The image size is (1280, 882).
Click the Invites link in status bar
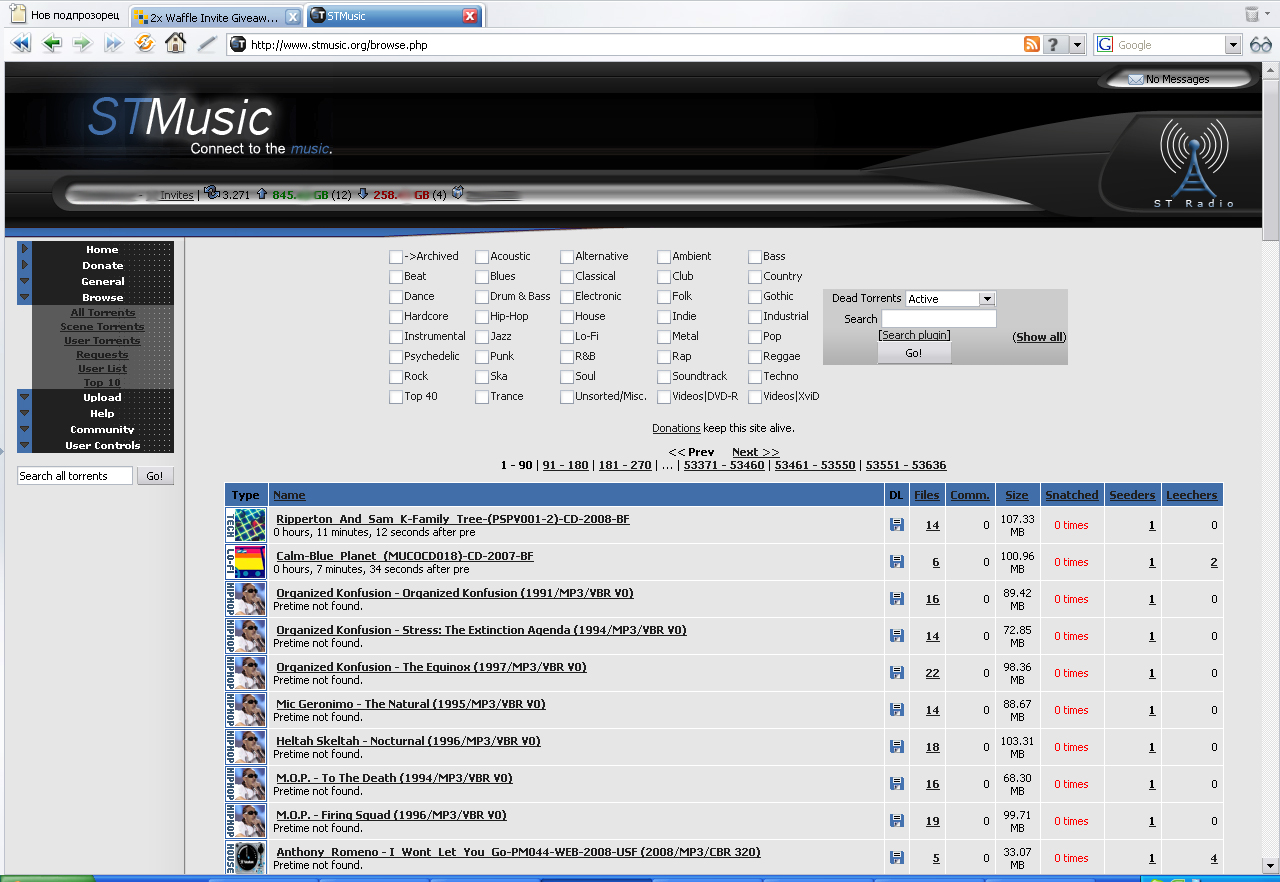click(177, 195)
